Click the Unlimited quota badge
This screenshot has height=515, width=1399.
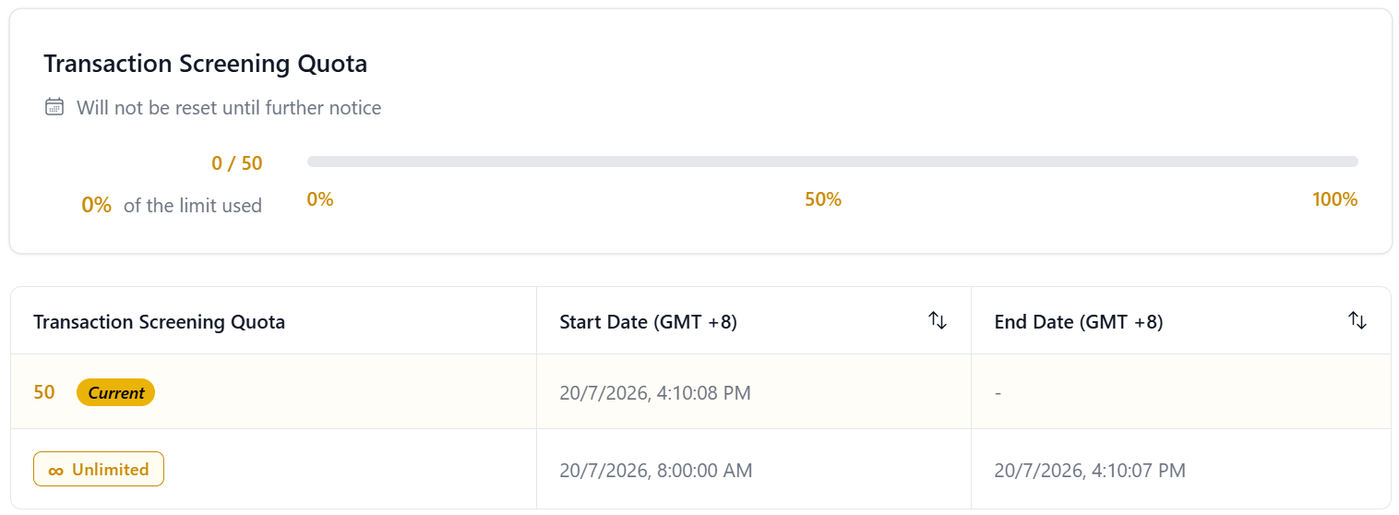pyautogui.click(x=98, y=469)
